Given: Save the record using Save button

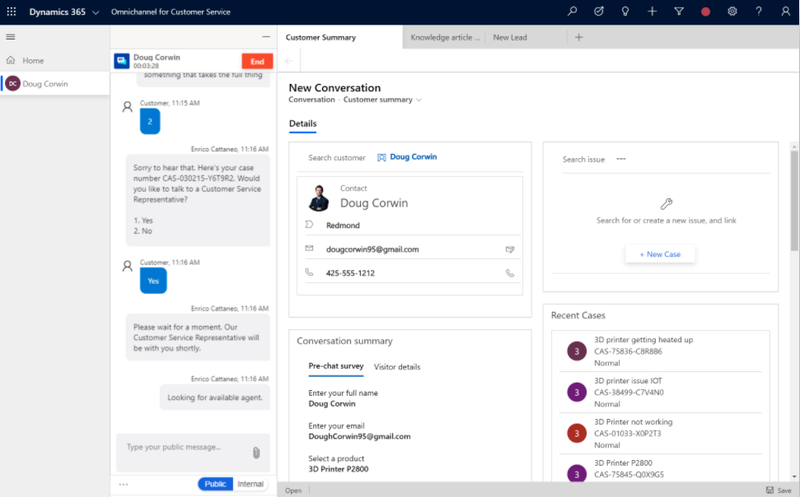Looking at the screenshot, I should 779,490.
